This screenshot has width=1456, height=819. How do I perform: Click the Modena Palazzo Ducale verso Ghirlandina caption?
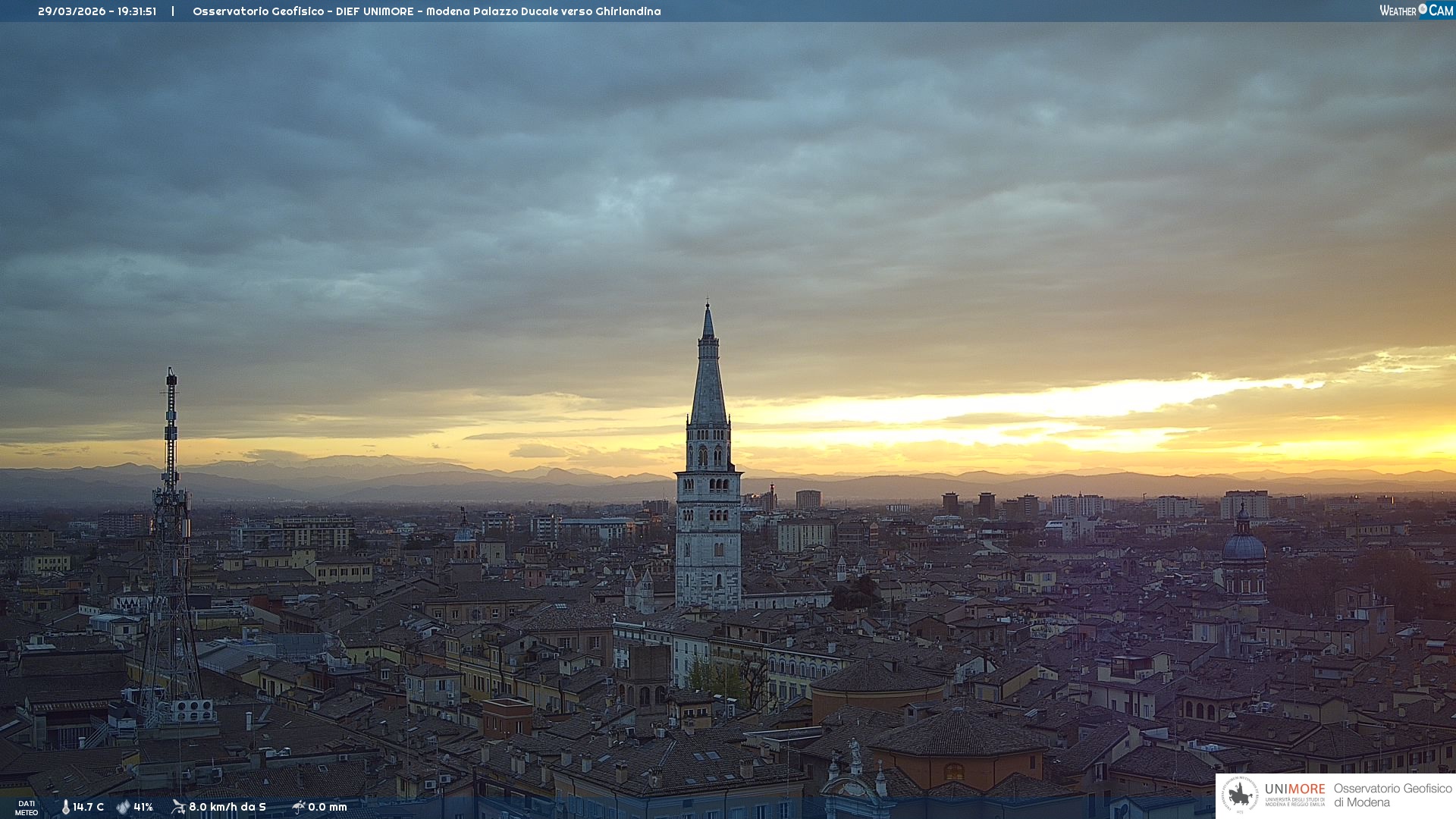[543, 11]
